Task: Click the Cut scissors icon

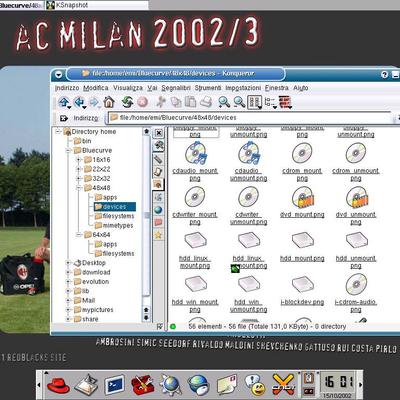Action: pyautogui.click(x=161, y=102)
